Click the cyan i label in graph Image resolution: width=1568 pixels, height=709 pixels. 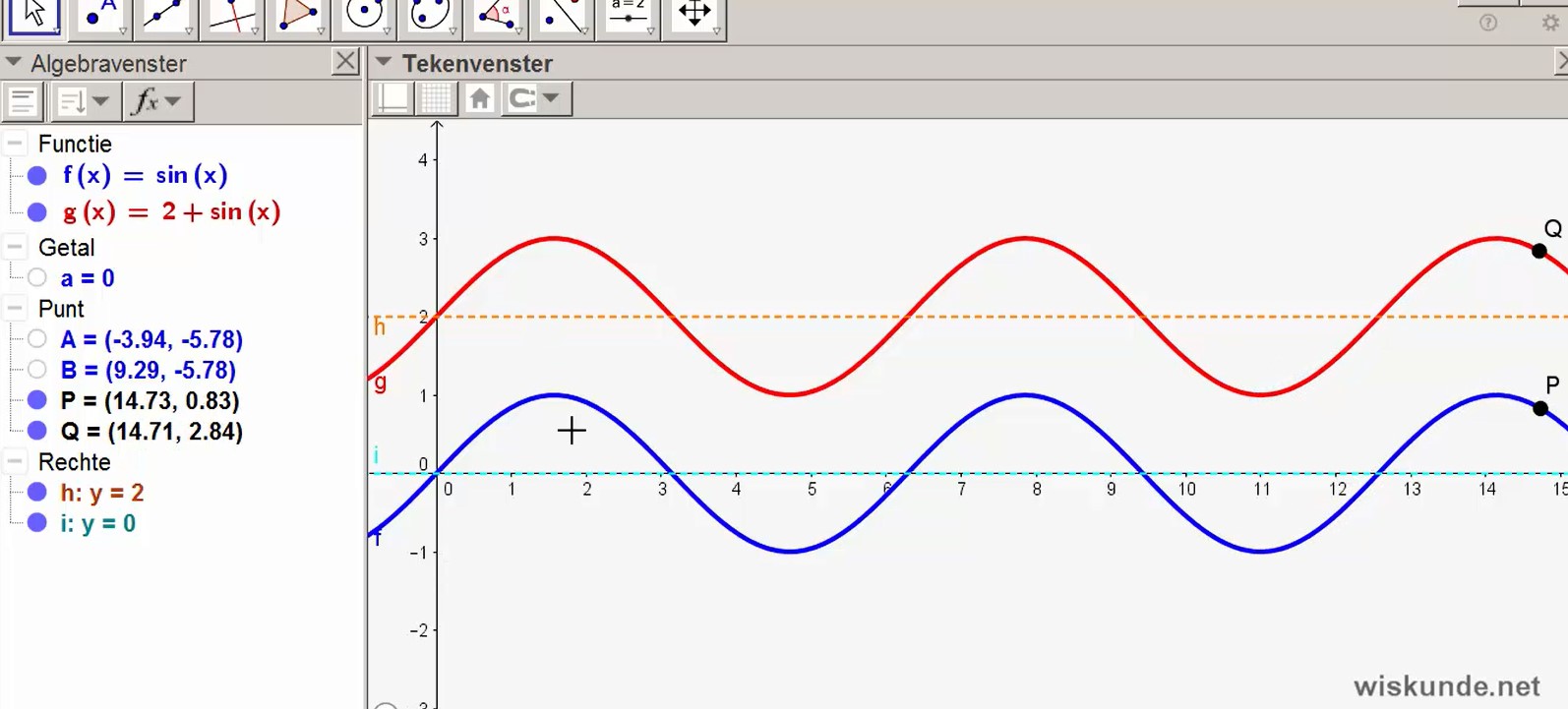[x=376, y=455]
